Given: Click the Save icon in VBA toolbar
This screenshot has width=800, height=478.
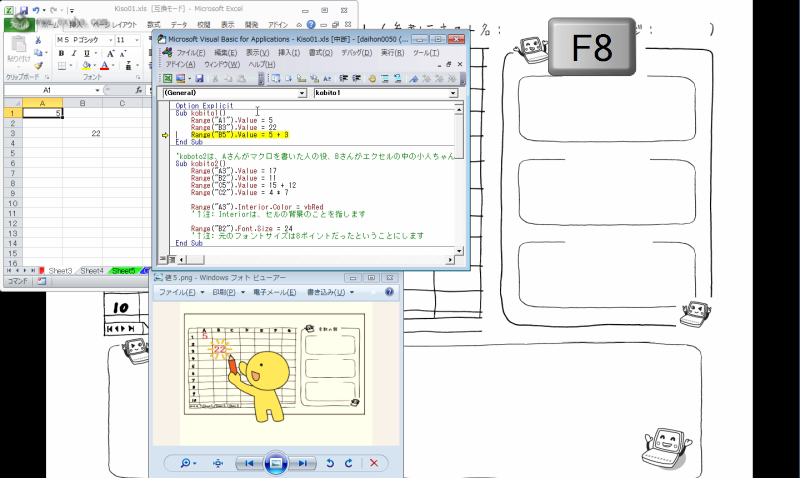Looking at the screenshot, I should click(x=199, y=77).
